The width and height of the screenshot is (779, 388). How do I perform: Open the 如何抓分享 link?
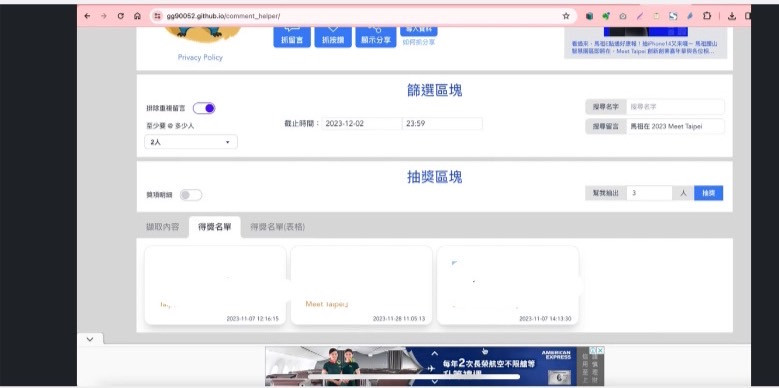[x=419, y=43]
